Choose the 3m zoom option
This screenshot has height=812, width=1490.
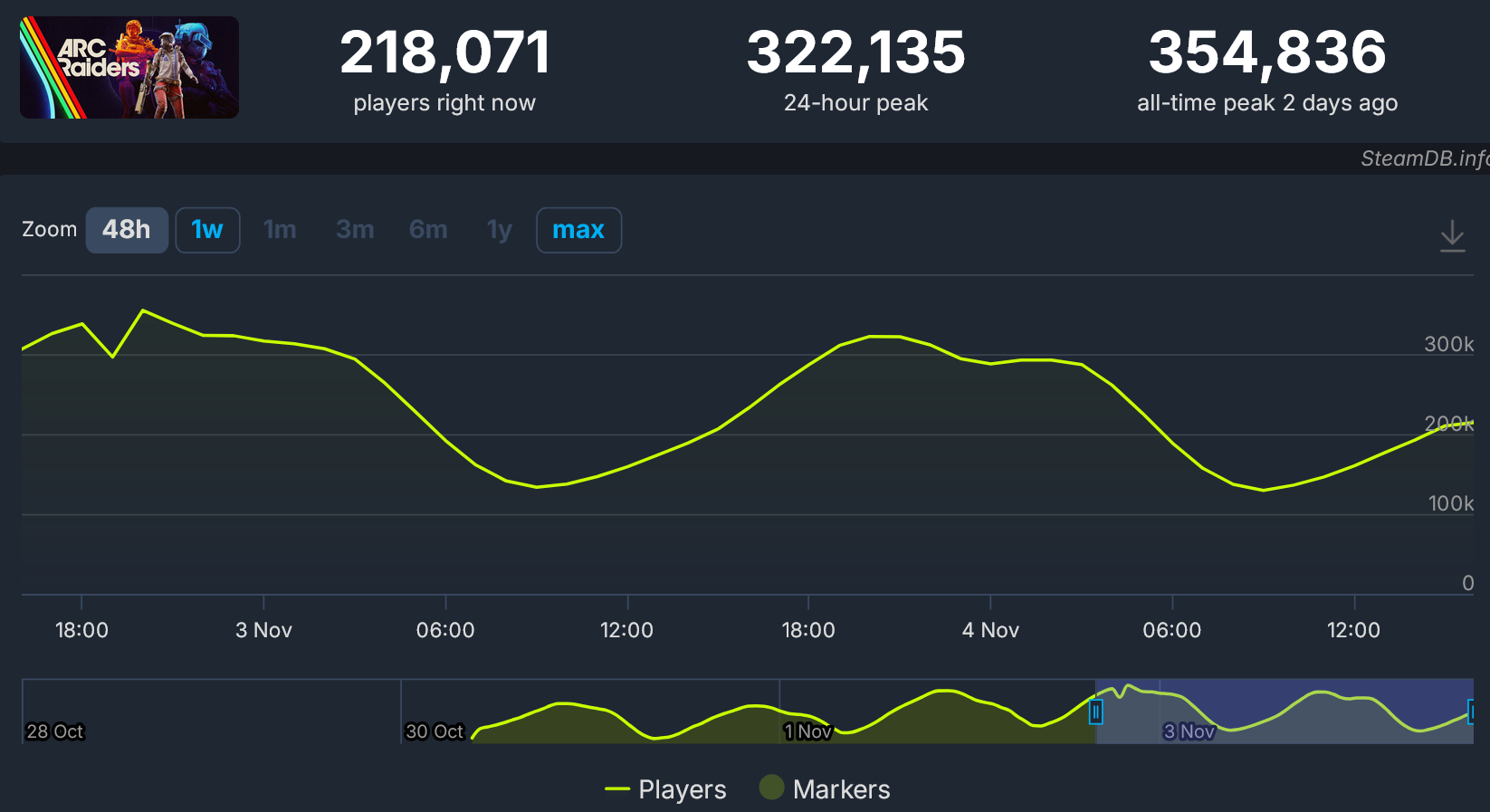pyautogui.click(x=355, y=230)
